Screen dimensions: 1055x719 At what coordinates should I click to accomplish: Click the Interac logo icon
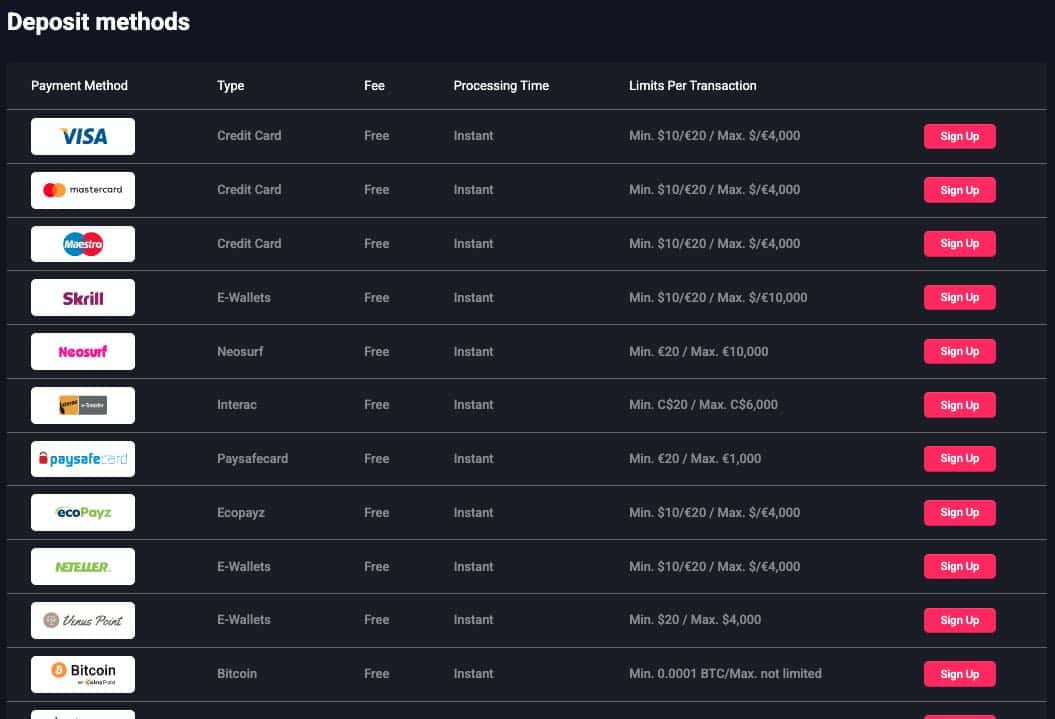[x=83, y=405]
